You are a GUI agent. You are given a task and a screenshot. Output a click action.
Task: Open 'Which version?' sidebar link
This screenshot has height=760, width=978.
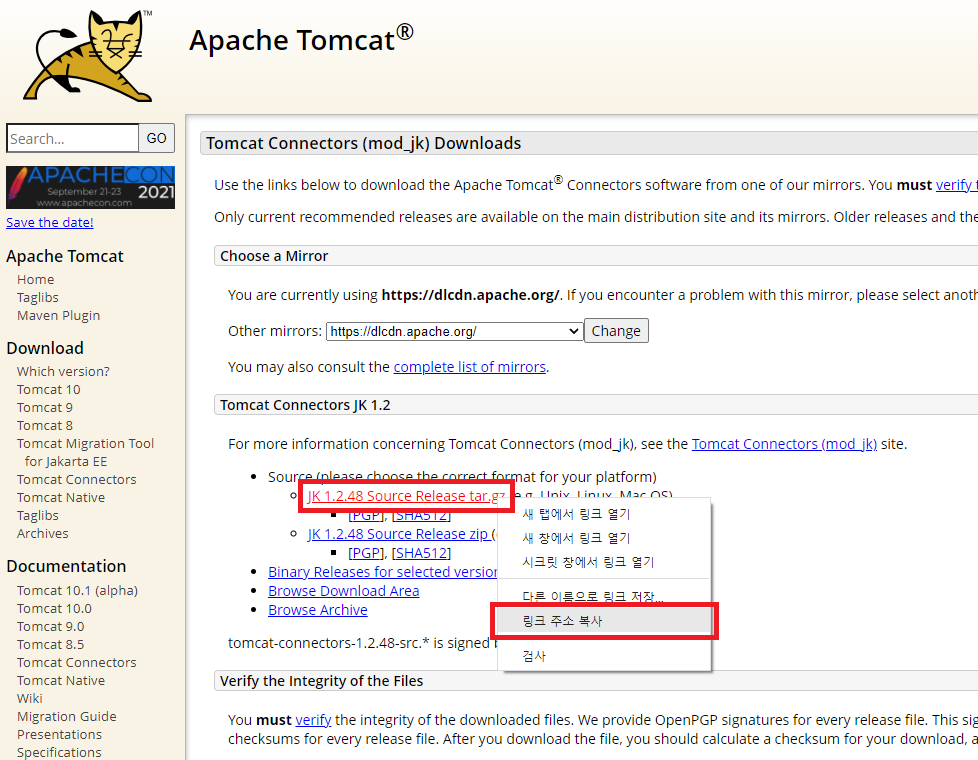[63, 371]
